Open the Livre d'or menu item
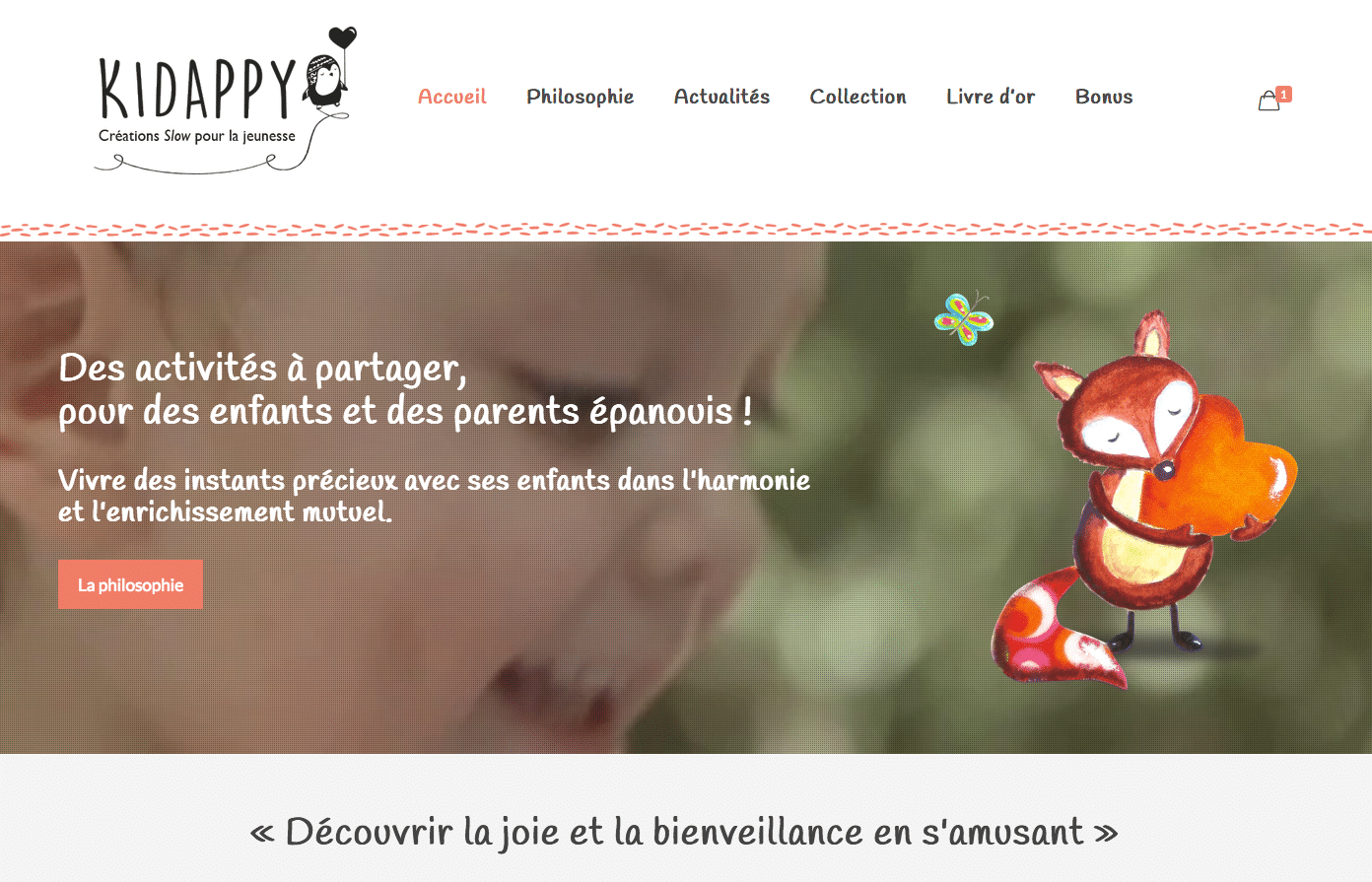The height and width of the screenshot is (882, 1372). (x=991, y=97)
